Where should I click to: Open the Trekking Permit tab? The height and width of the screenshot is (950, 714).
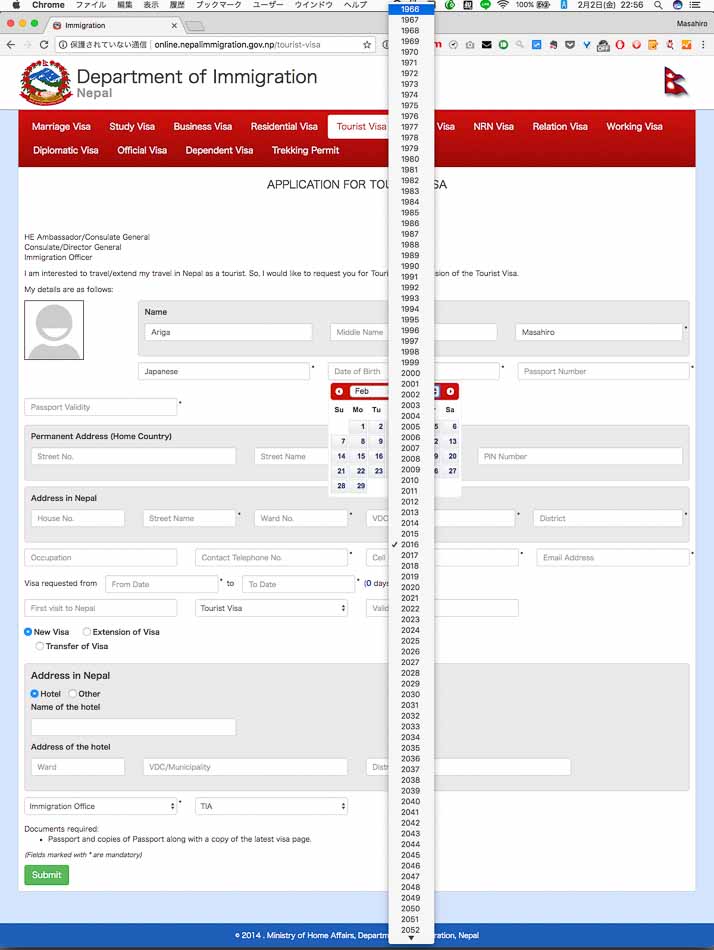tap(305, 150)
